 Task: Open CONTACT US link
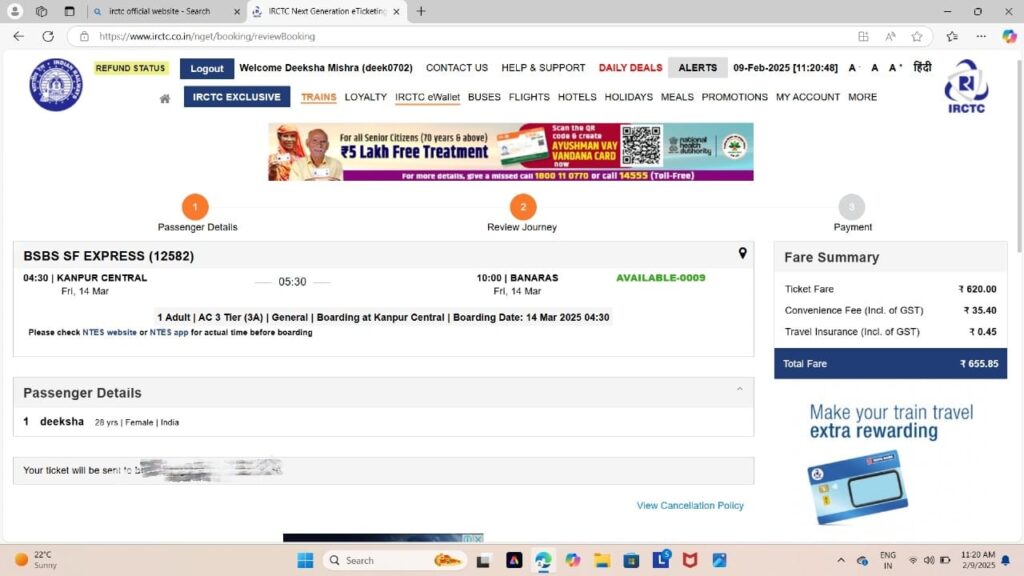(x=456, y=68)
